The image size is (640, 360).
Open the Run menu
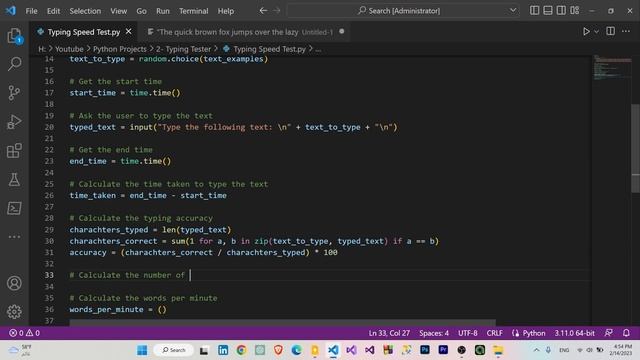tap(163, 11)
